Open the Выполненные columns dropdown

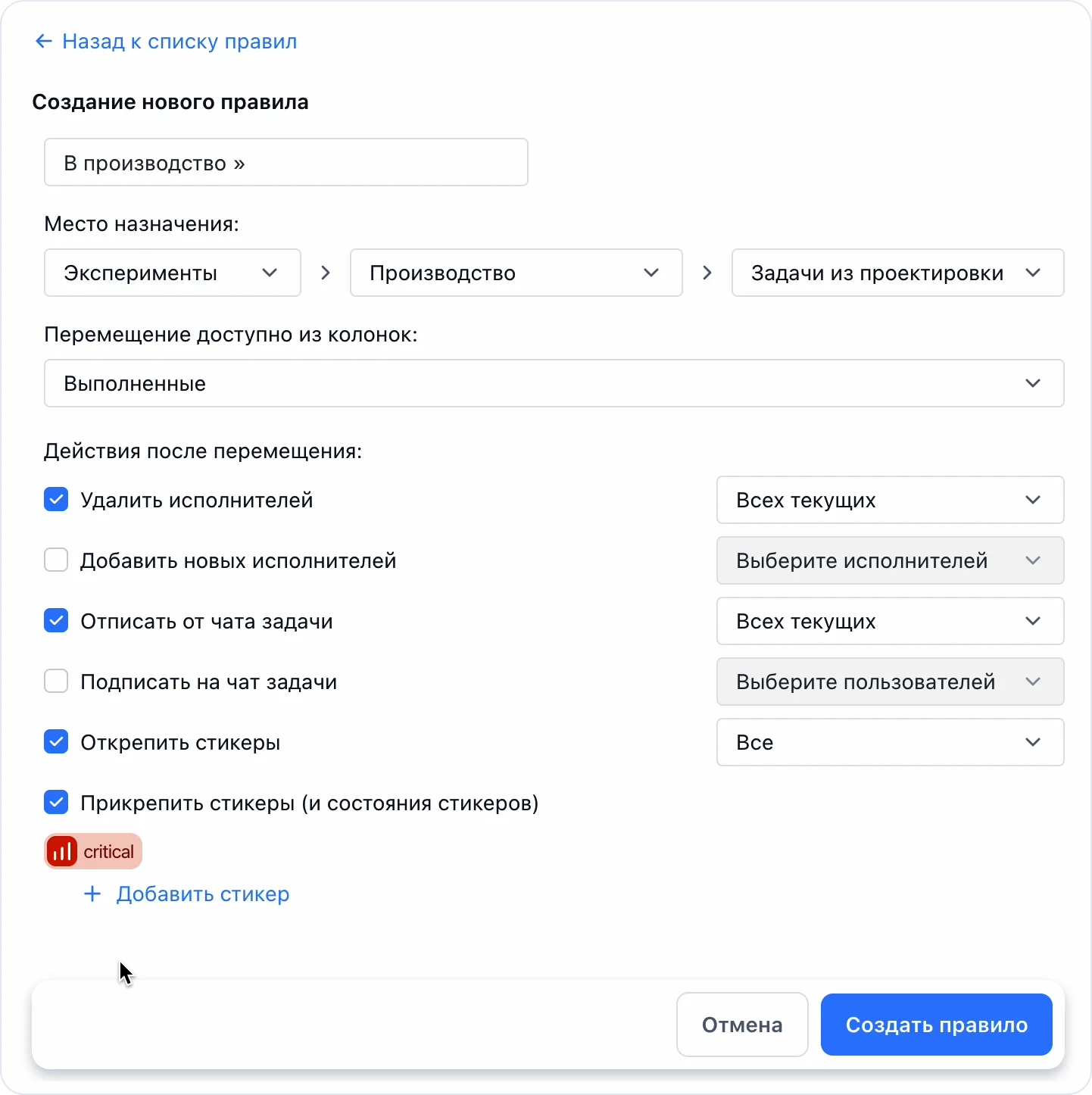554,383
